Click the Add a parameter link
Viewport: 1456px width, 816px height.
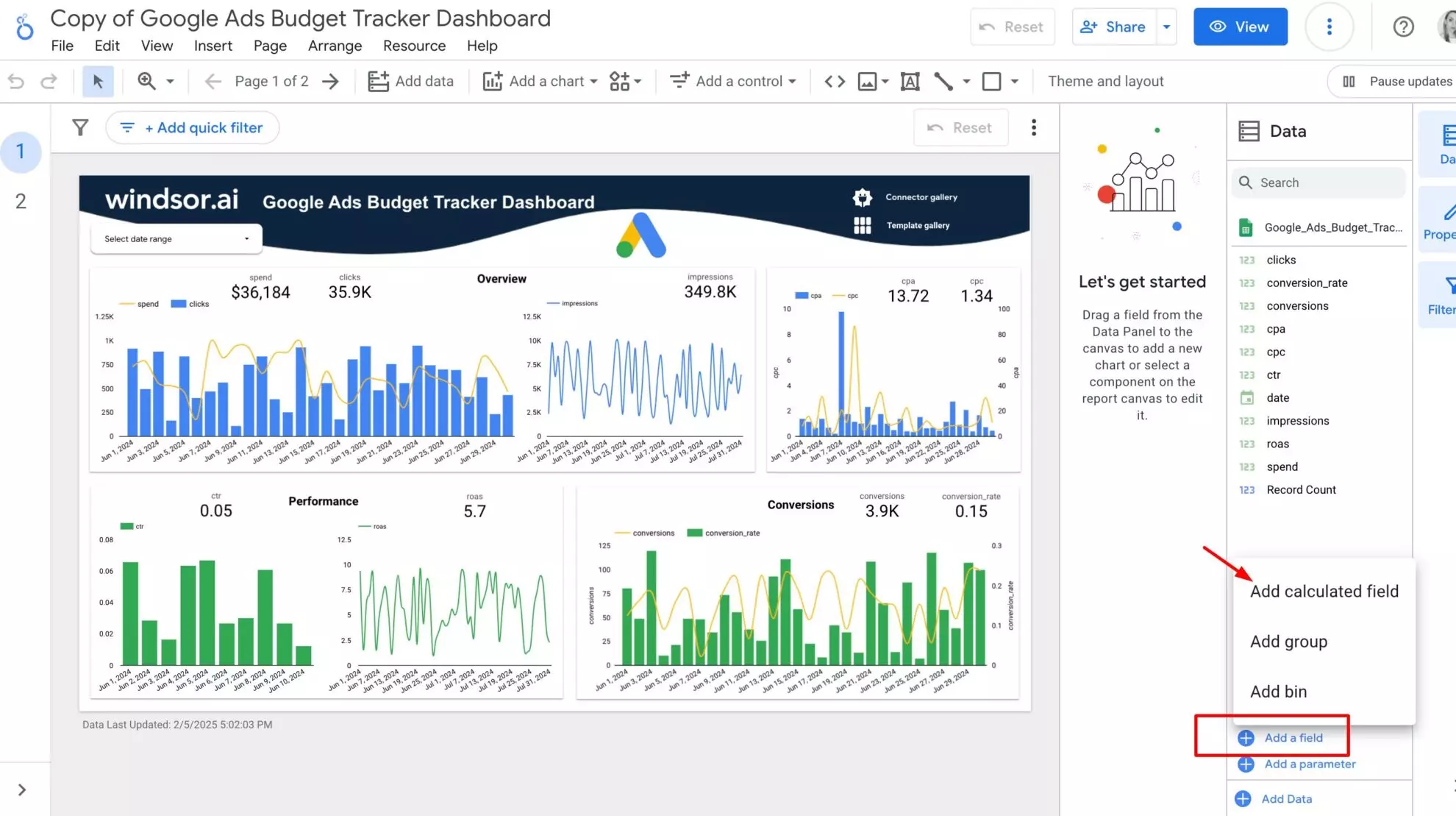pyautogui.click(x=1310, y=764)
